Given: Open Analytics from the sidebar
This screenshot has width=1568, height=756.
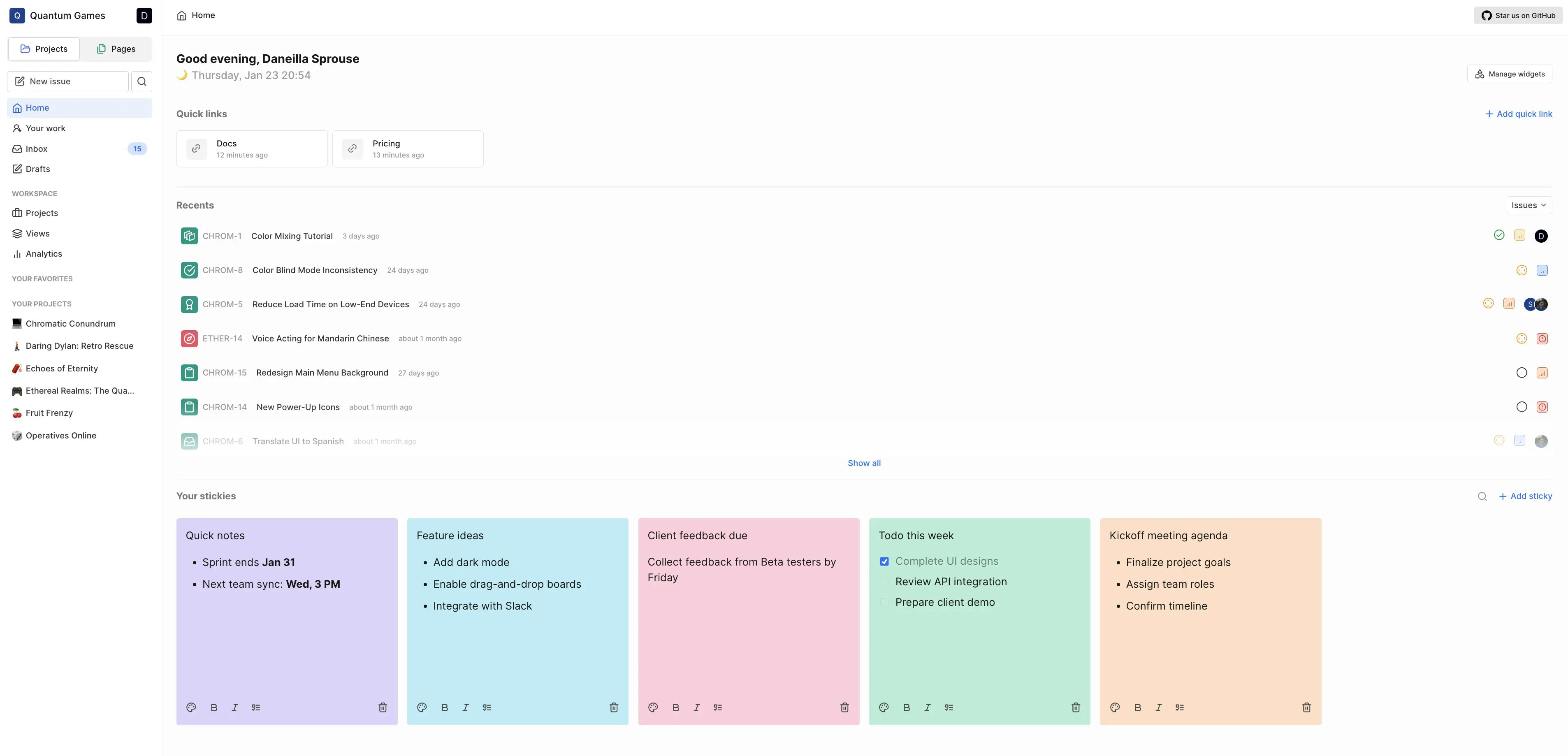Looking at the screenshot, I should pos(43,254).
